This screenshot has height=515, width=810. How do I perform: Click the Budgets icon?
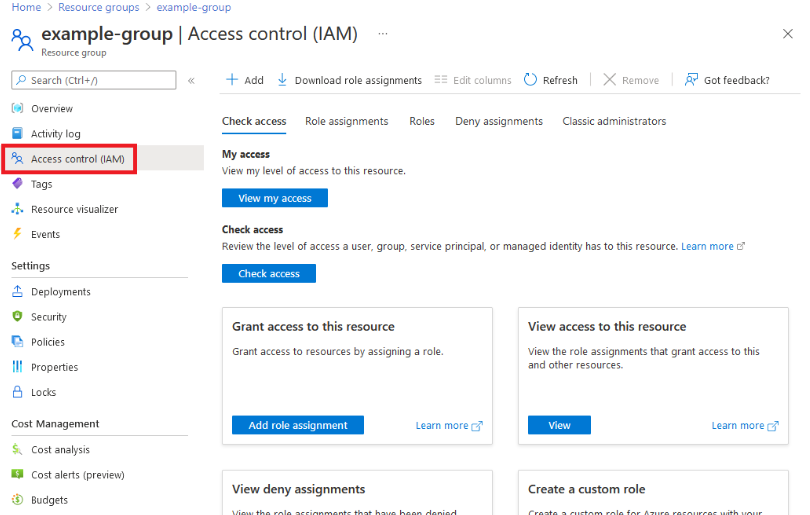18,500
